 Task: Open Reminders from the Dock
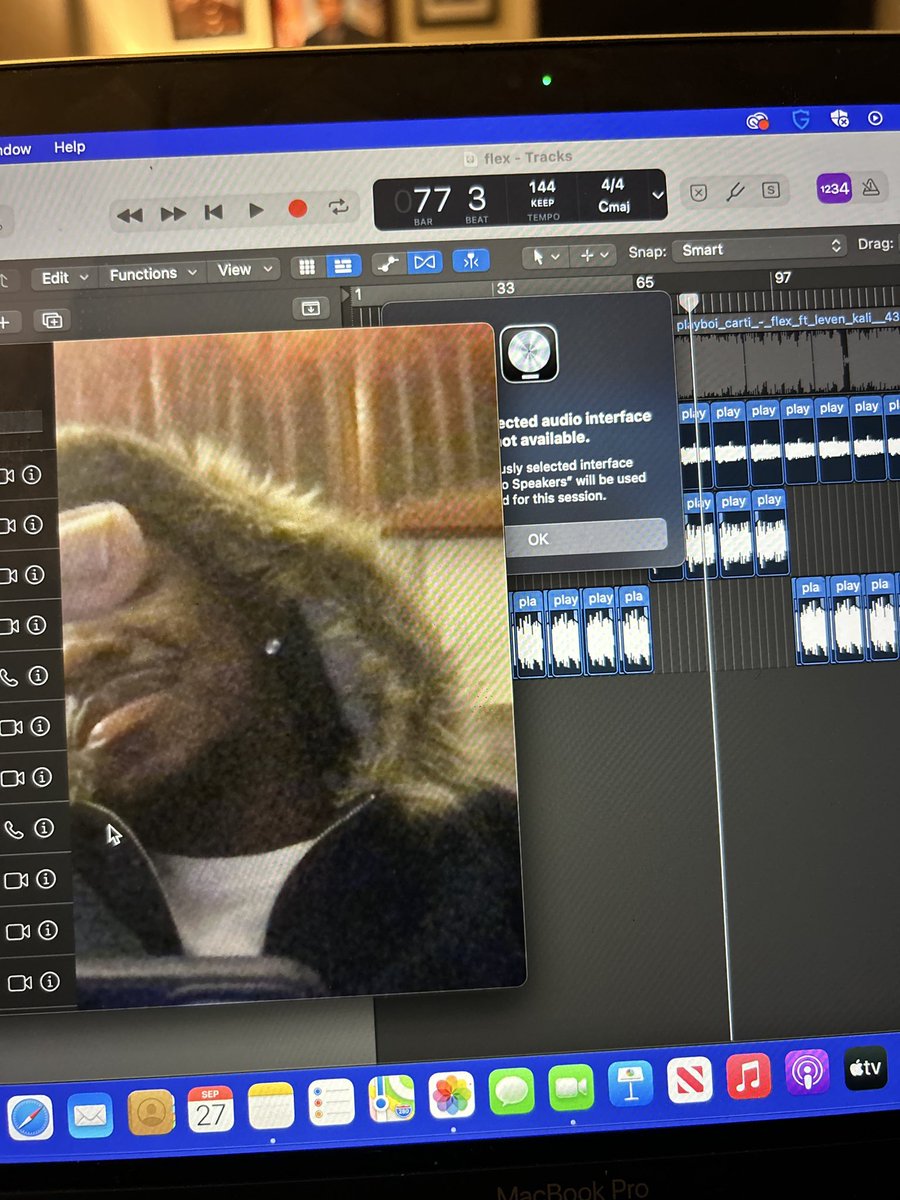tap(332, 1102)
